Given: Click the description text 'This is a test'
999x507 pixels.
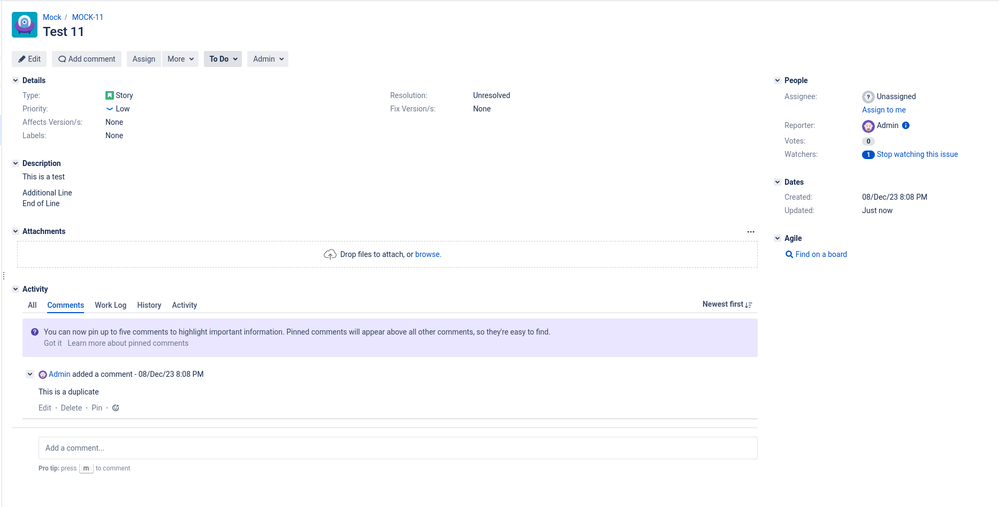Looking at the screenshot, I should tap(43, 177).
